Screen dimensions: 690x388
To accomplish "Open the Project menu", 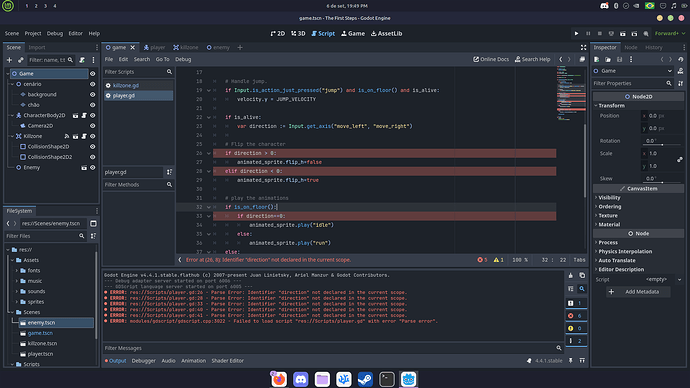I will (x=33, y=33).
